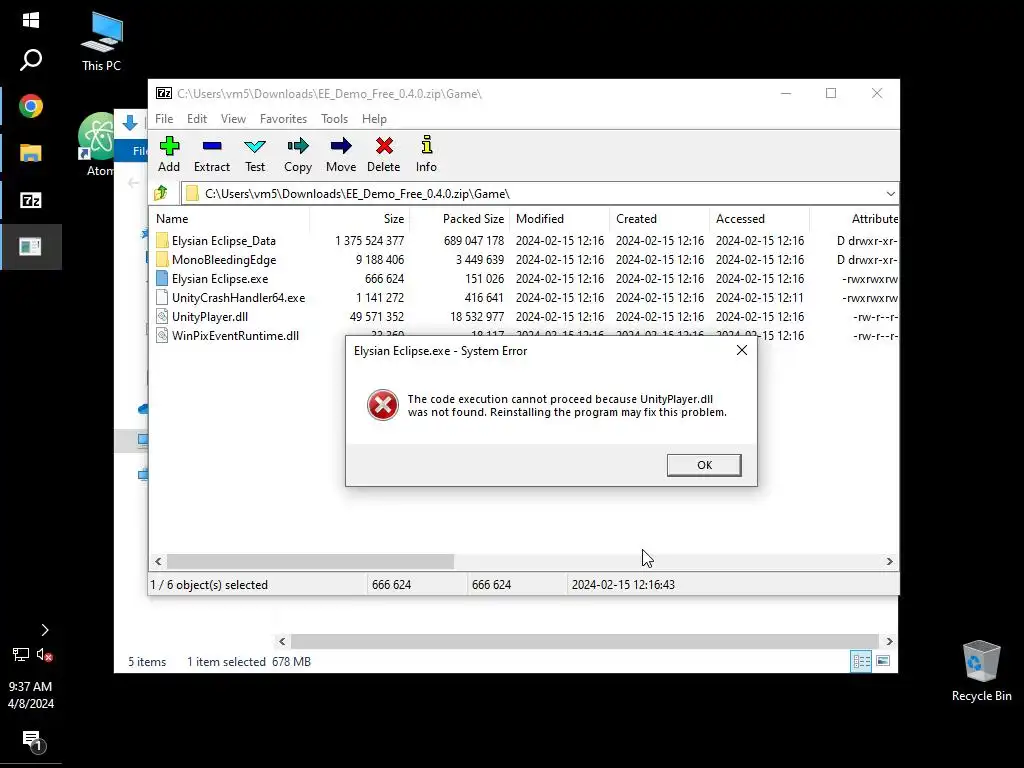The width and height of the screenshot is (1024, 768).
Task: Click the network tray icon
Action: point(20,654)
